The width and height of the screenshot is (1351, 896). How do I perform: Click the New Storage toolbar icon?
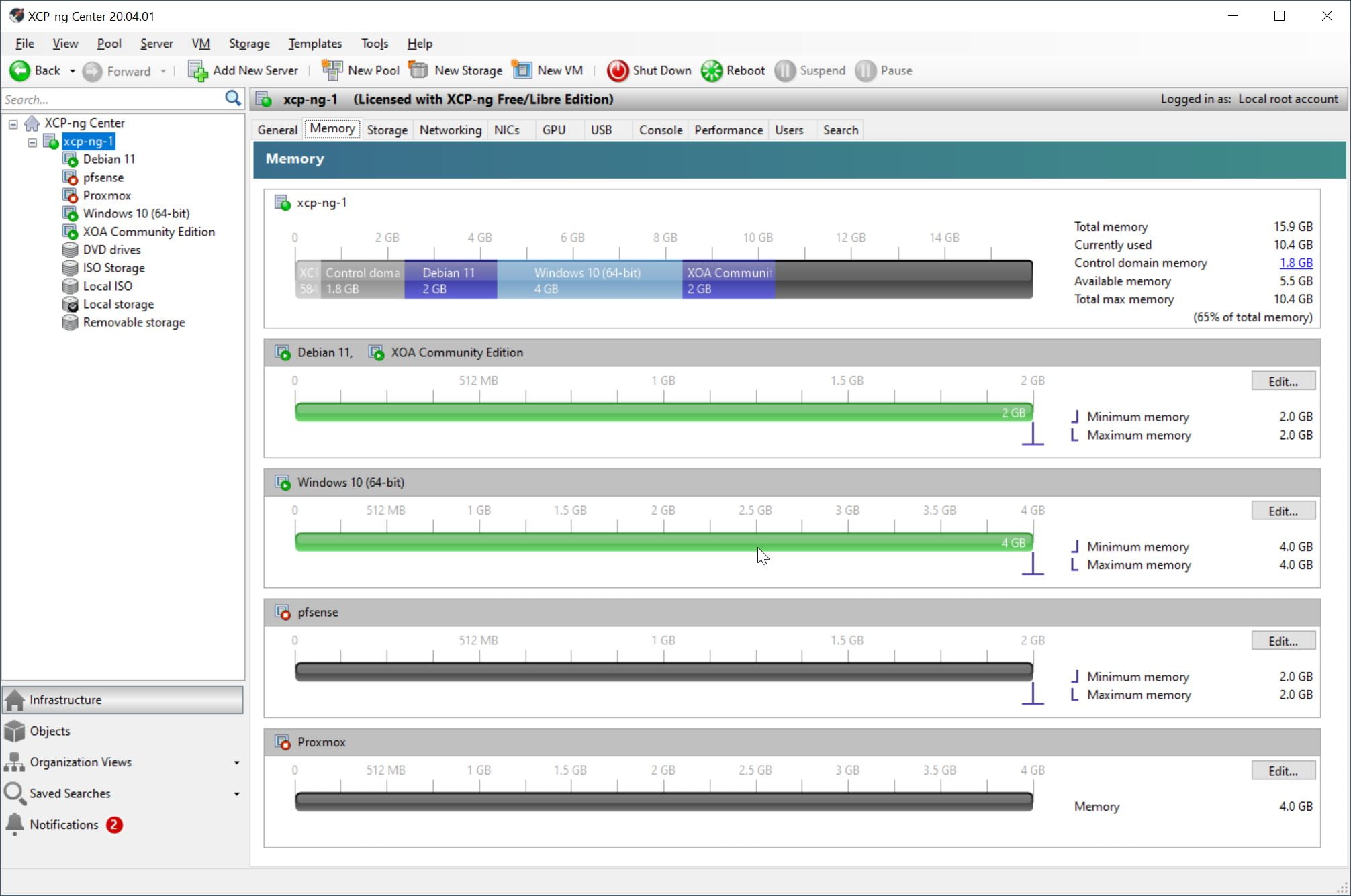coord(418,70)
